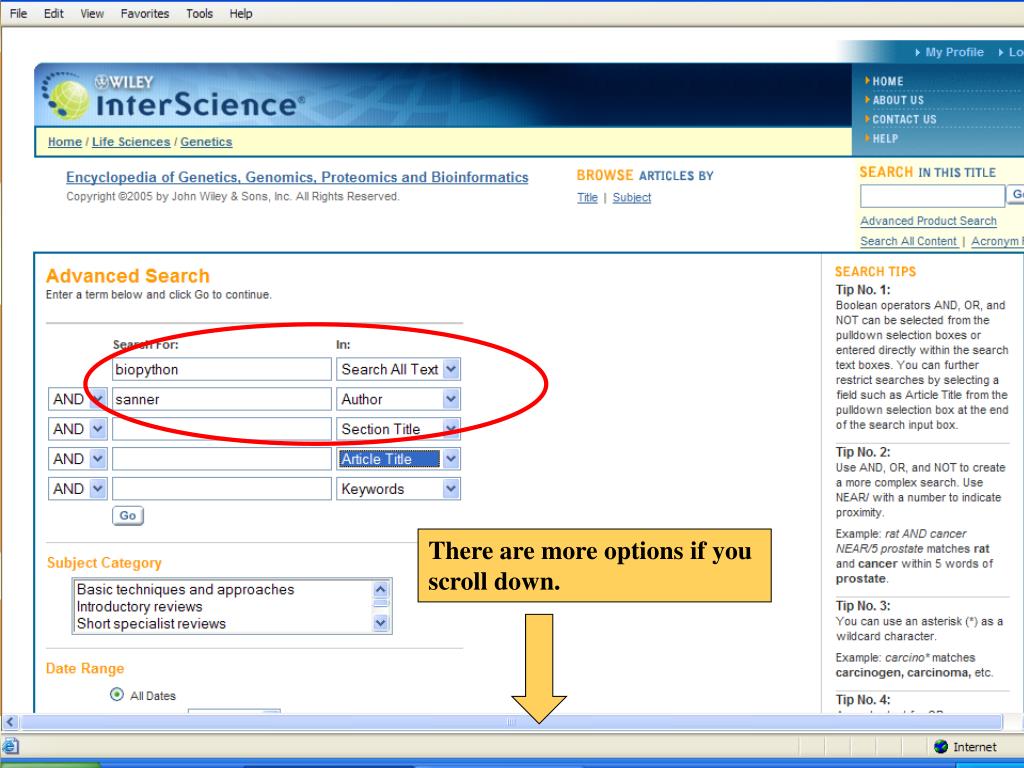Click the Subject Category heading
The image size is (1024, 768).
104,563
